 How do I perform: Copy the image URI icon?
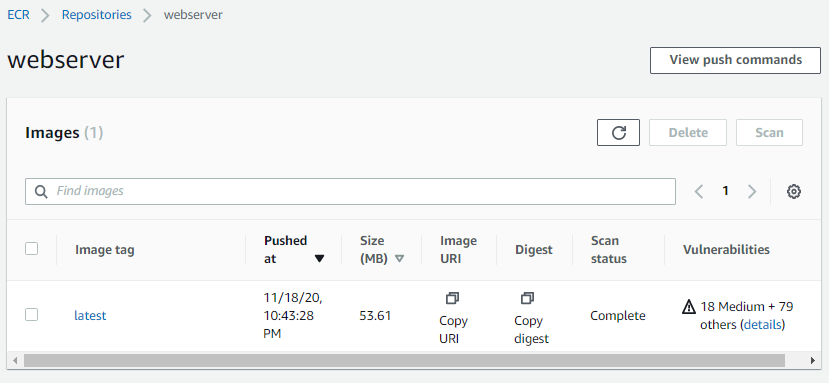[452, 298]
